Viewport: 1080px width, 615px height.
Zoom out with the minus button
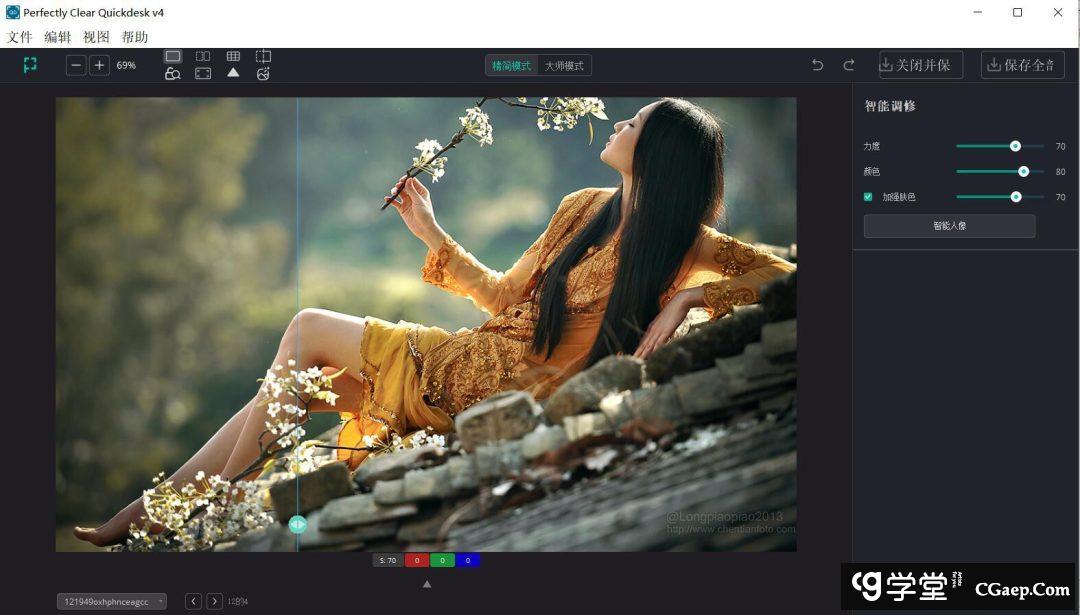[x=76, y=65]
